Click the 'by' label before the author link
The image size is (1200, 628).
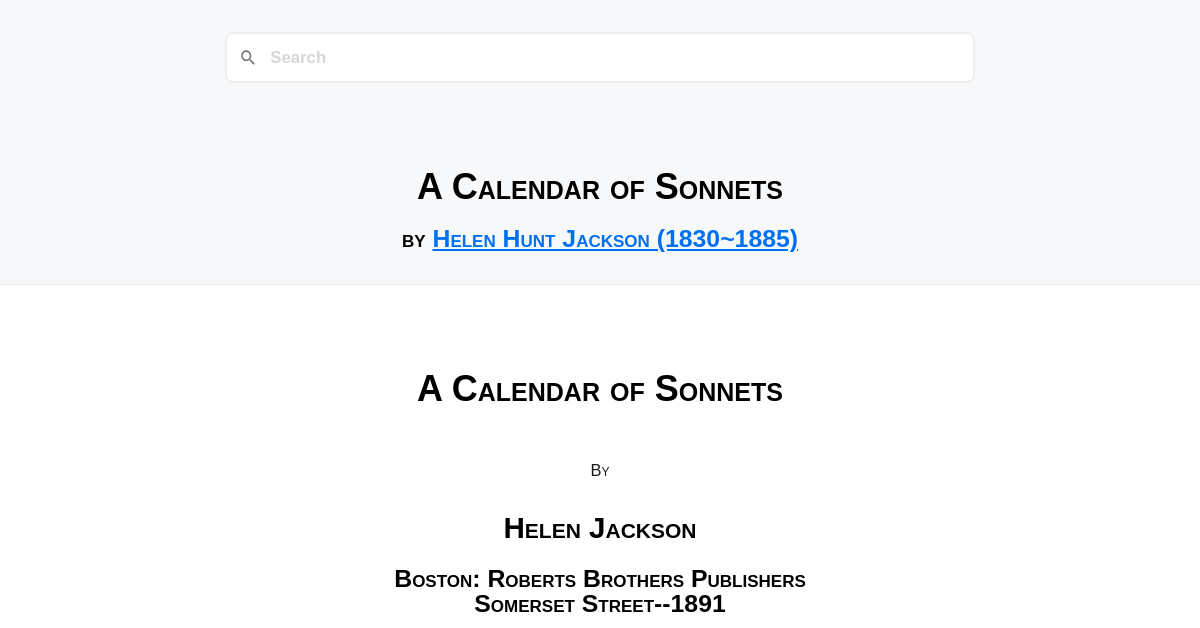tap(415, 241)
